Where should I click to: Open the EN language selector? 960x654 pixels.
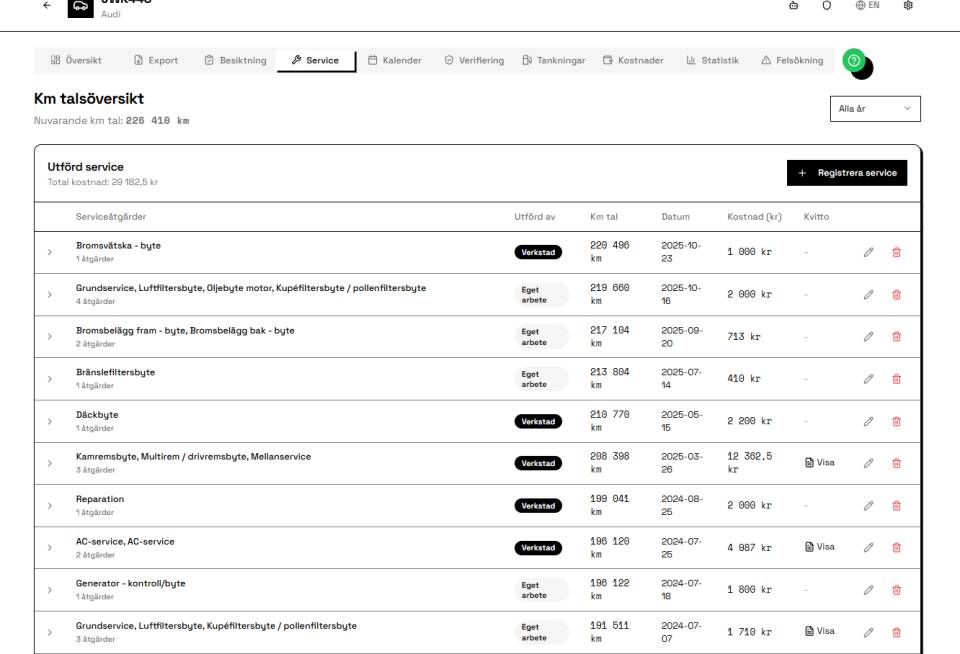click(867, 6)
